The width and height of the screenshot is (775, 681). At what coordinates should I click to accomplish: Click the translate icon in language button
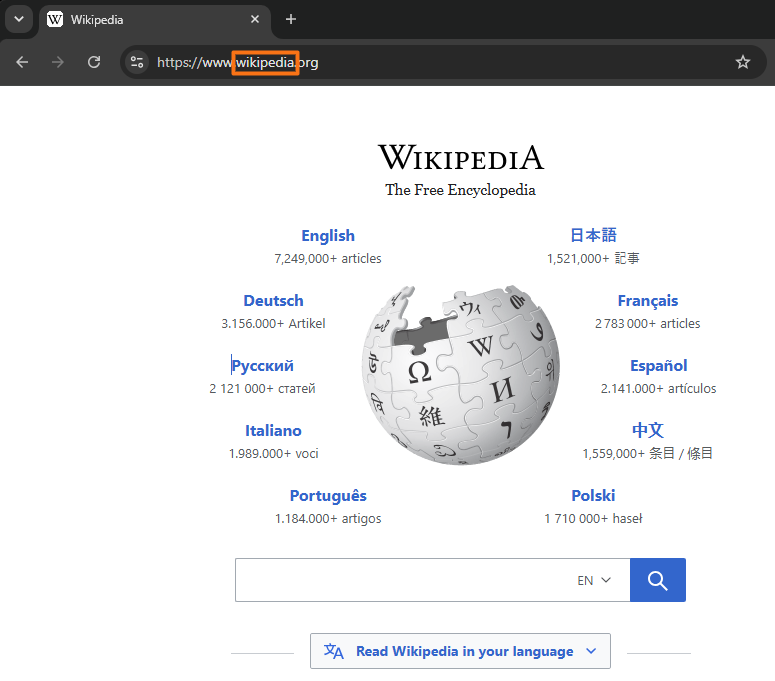coord(334,651)
